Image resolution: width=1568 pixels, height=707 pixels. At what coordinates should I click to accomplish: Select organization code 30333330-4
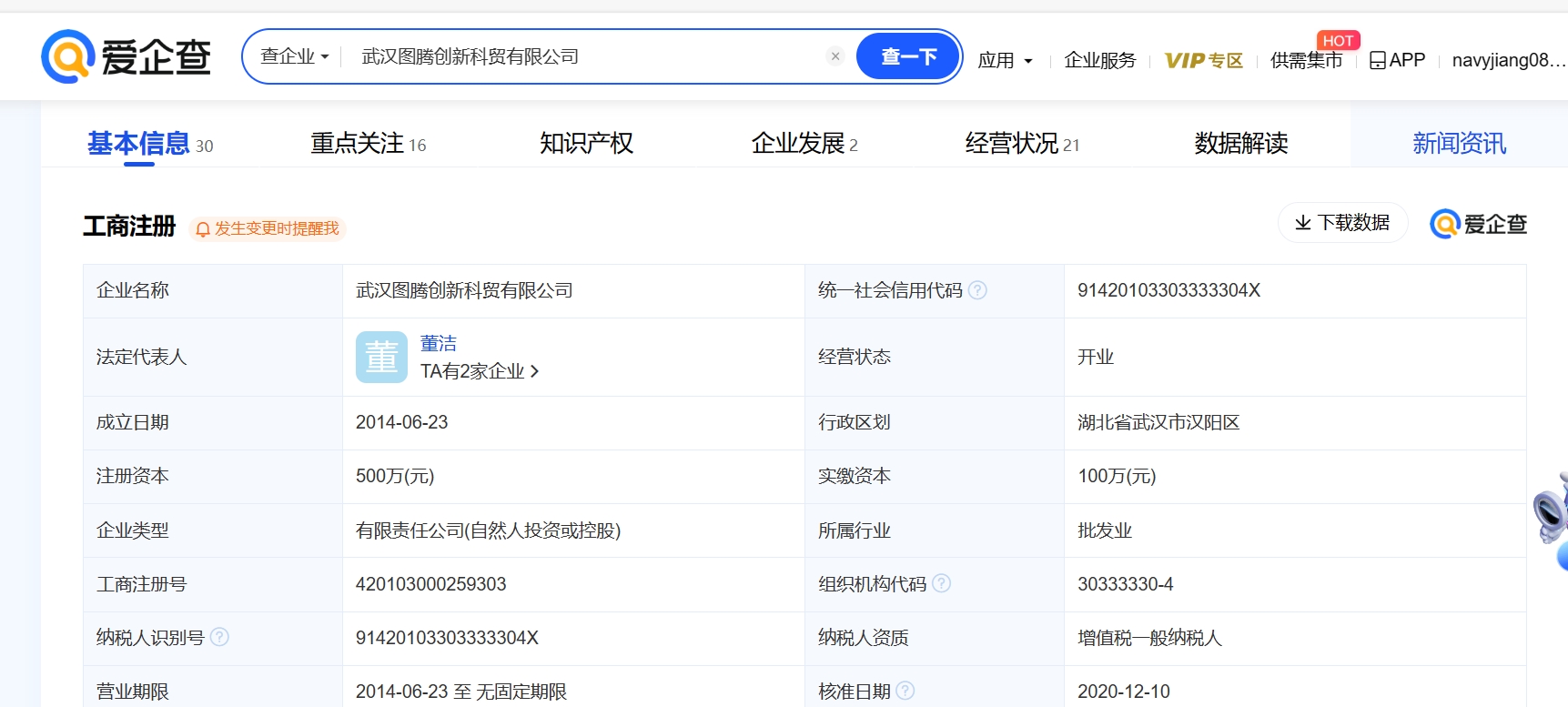pos(1126,584)
